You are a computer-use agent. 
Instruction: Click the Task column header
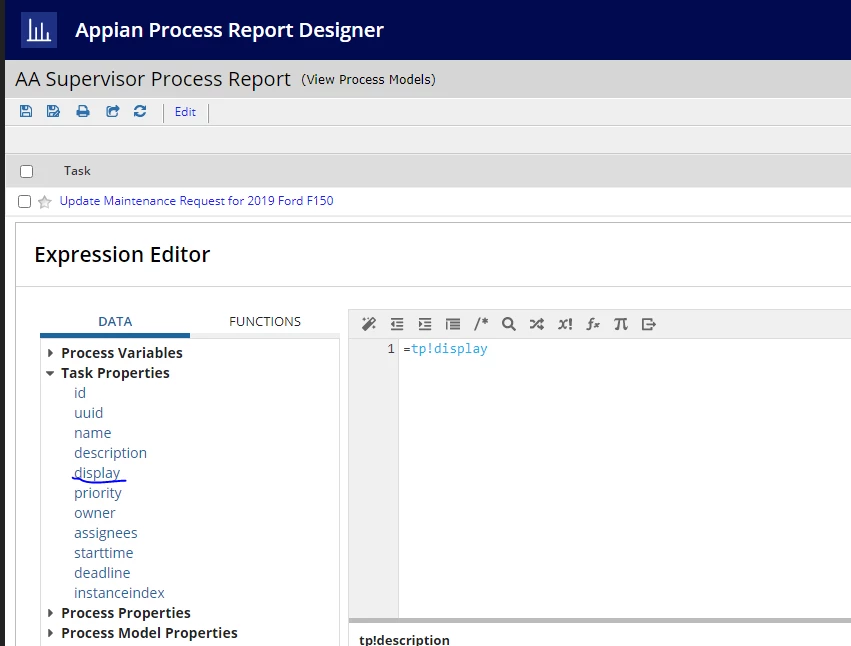(77, 170)
